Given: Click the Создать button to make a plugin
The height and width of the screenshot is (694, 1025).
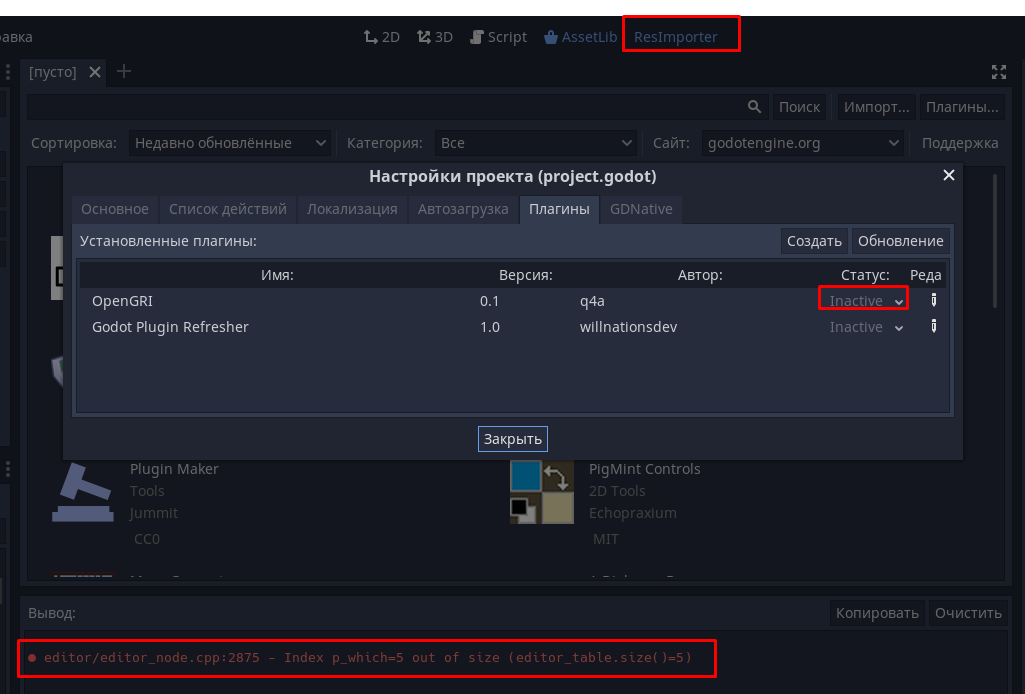Looking at the screenshot, I should coord(813,240).
